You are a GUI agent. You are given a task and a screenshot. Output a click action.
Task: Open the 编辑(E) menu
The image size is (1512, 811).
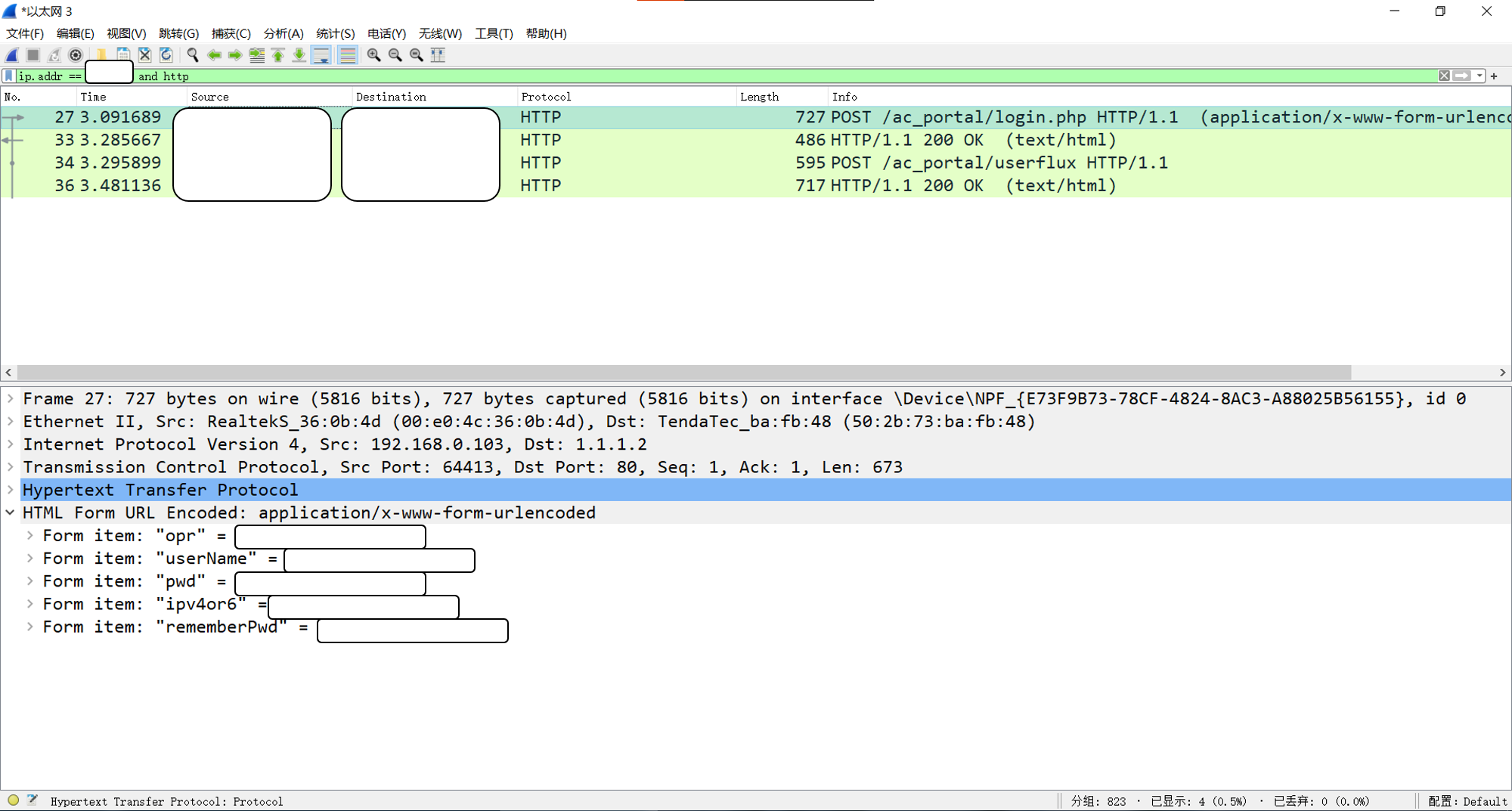(75, 33)
